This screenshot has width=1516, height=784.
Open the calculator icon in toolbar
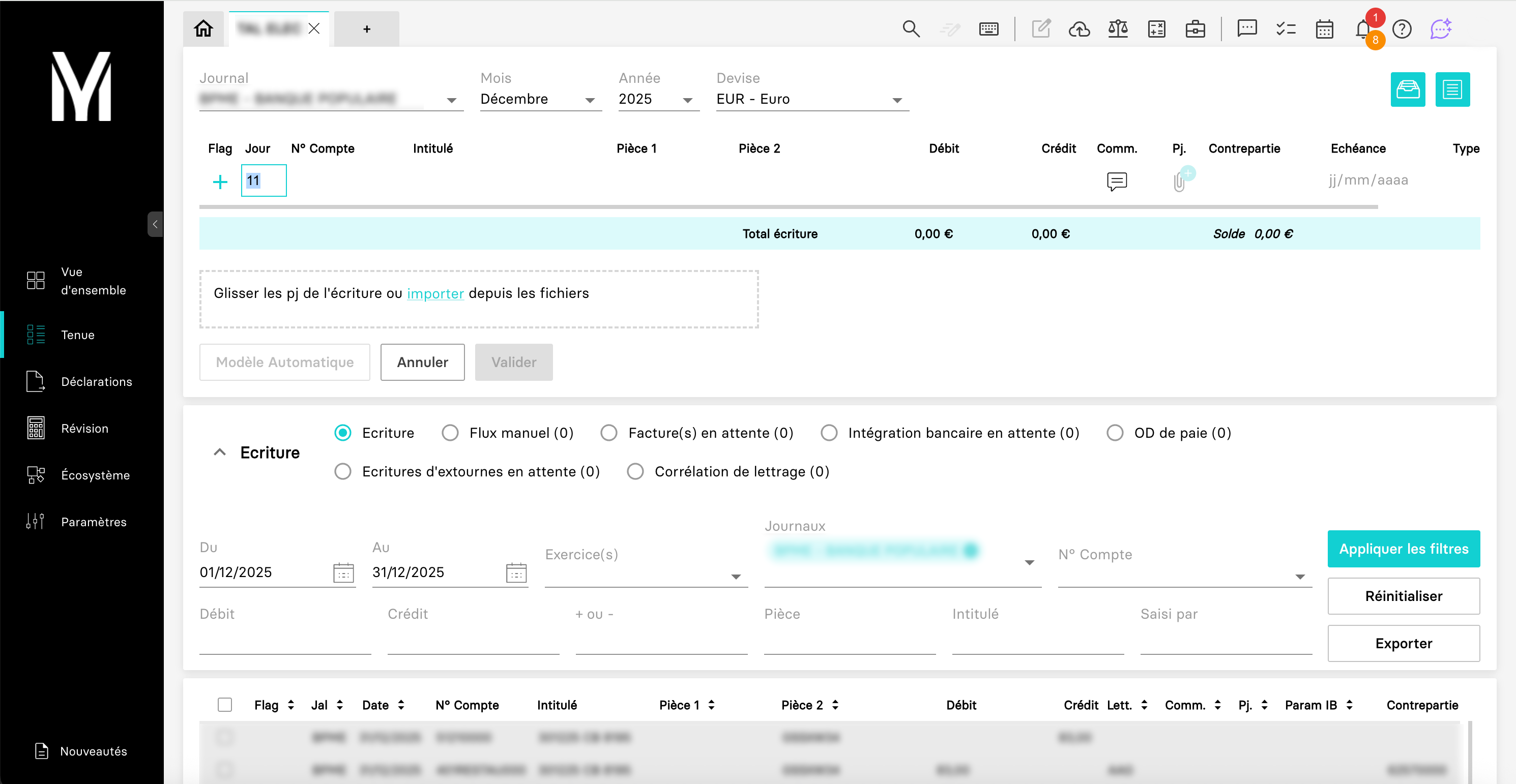pos(1156,29)
